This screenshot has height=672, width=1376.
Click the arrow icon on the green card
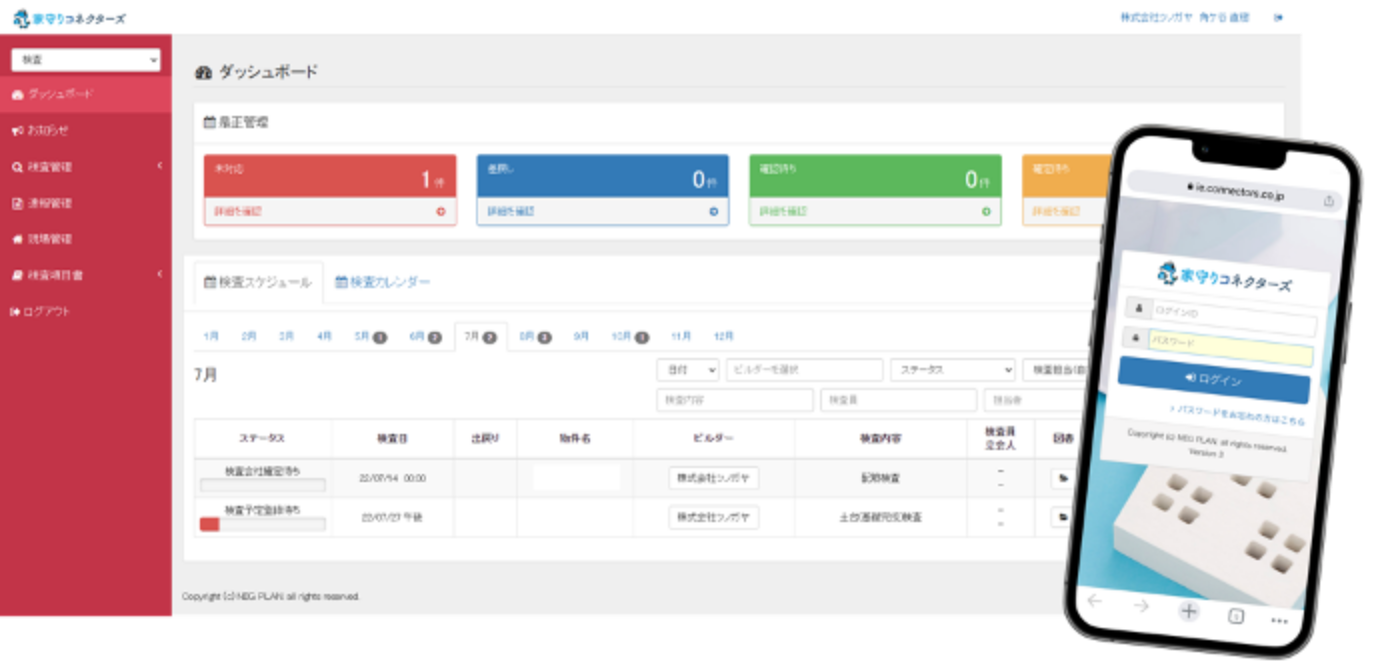(x=986, y=212)
